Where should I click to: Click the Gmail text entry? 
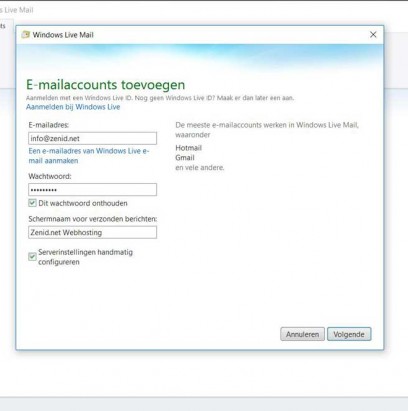tap(185, 158)
